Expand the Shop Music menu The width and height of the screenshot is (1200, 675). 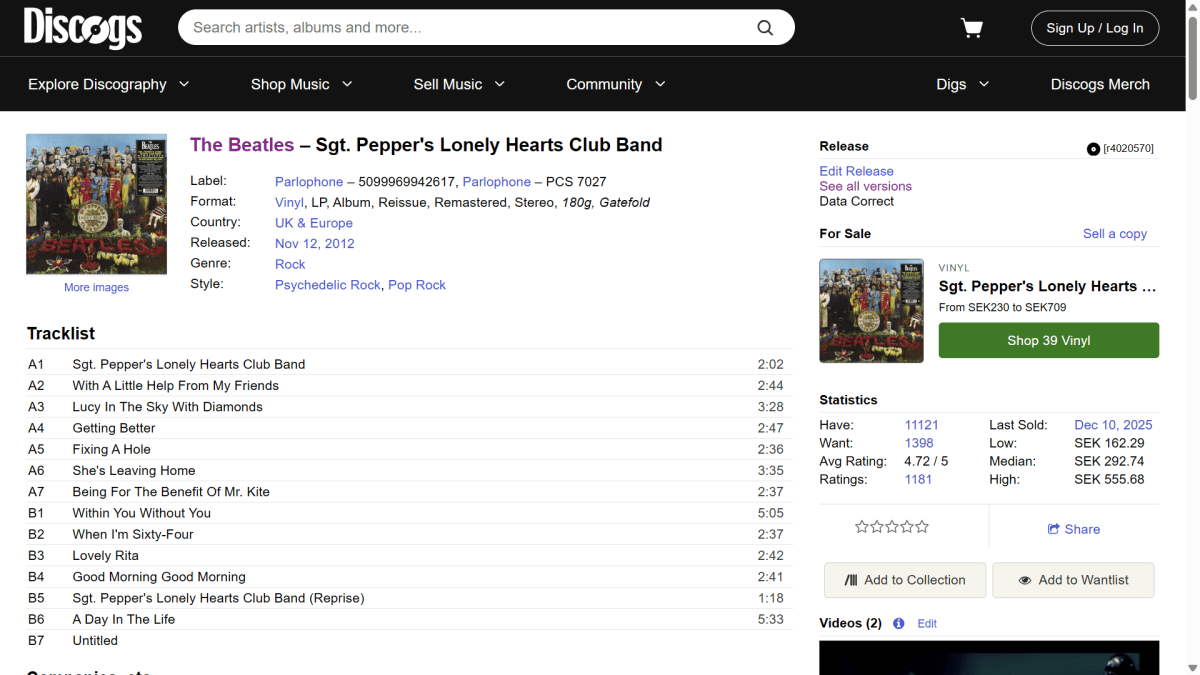[302, 84]
